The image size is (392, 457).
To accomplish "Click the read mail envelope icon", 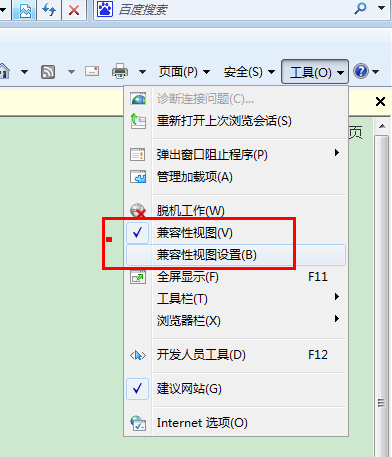I will tap(92, 71).
